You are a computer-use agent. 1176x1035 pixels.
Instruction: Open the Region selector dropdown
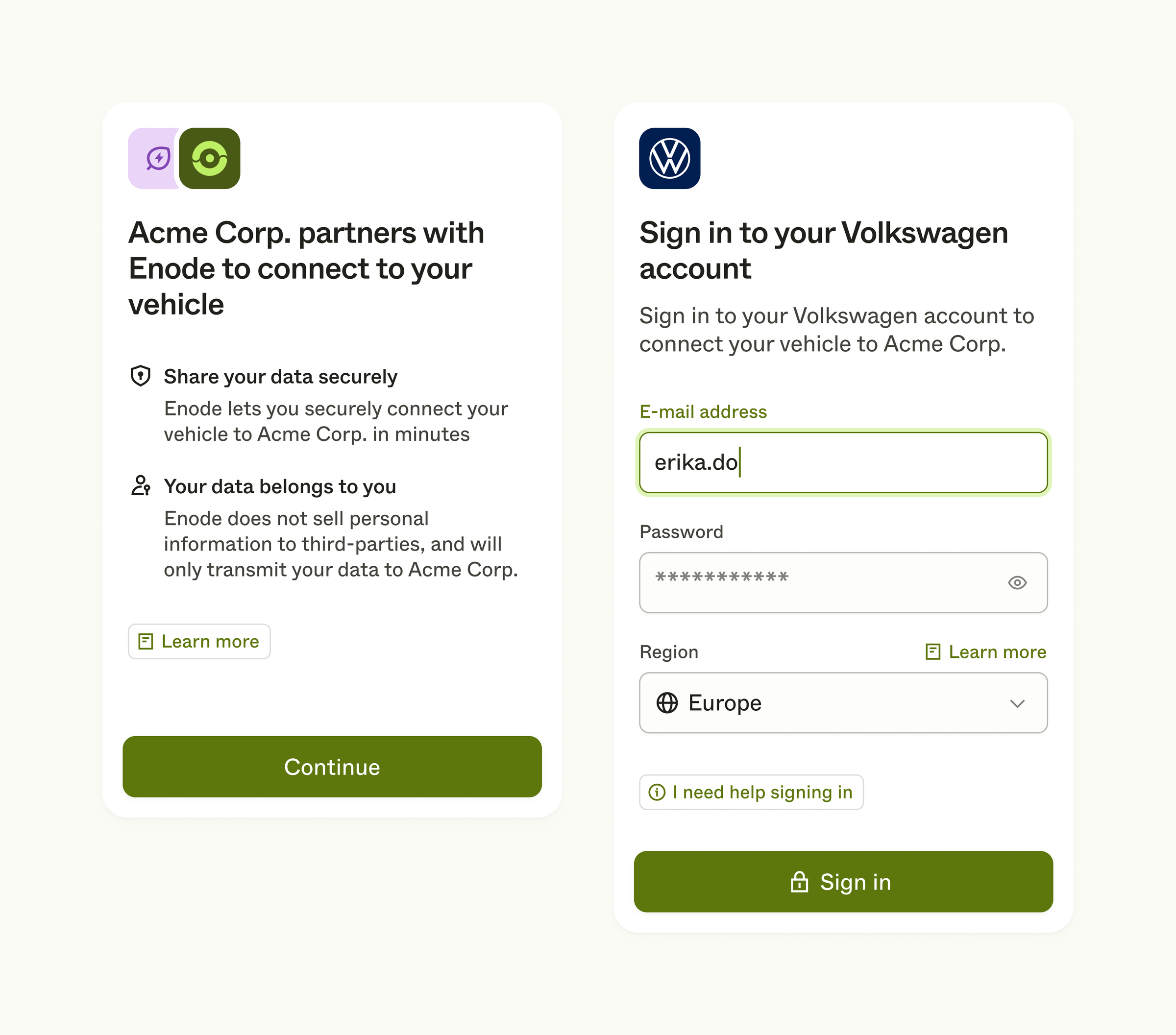[x=844, y=702]
